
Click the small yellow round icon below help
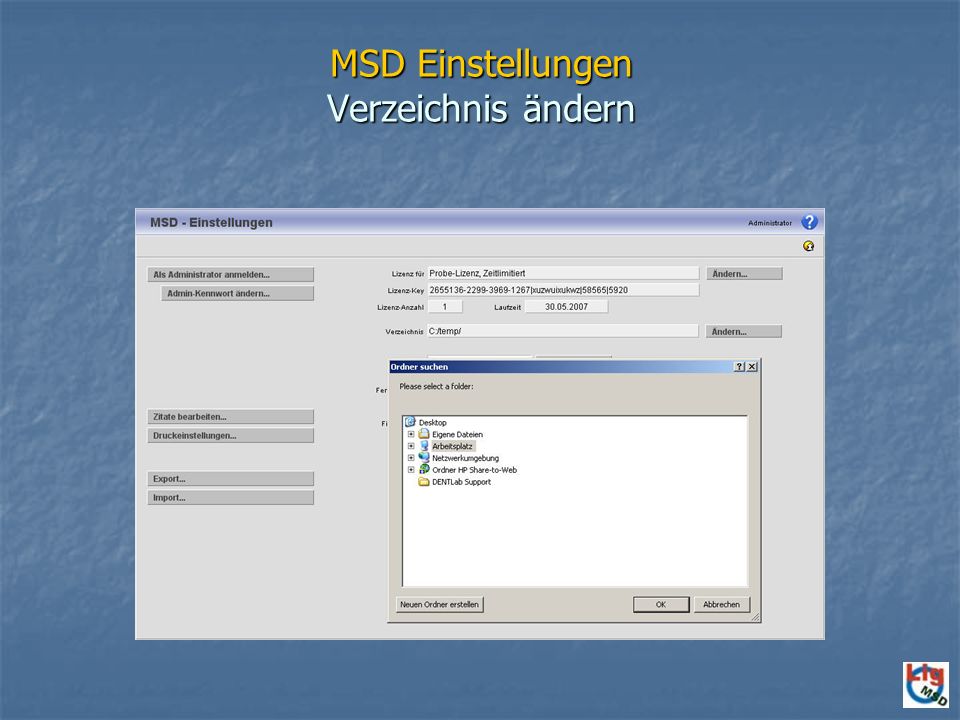[808, 246]
